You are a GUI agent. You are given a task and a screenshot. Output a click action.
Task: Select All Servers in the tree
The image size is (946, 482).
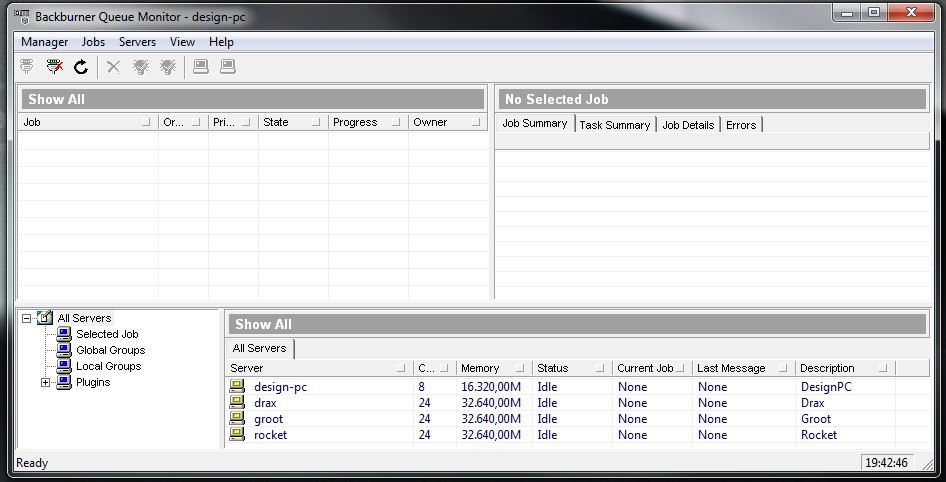tap(84, 318)
